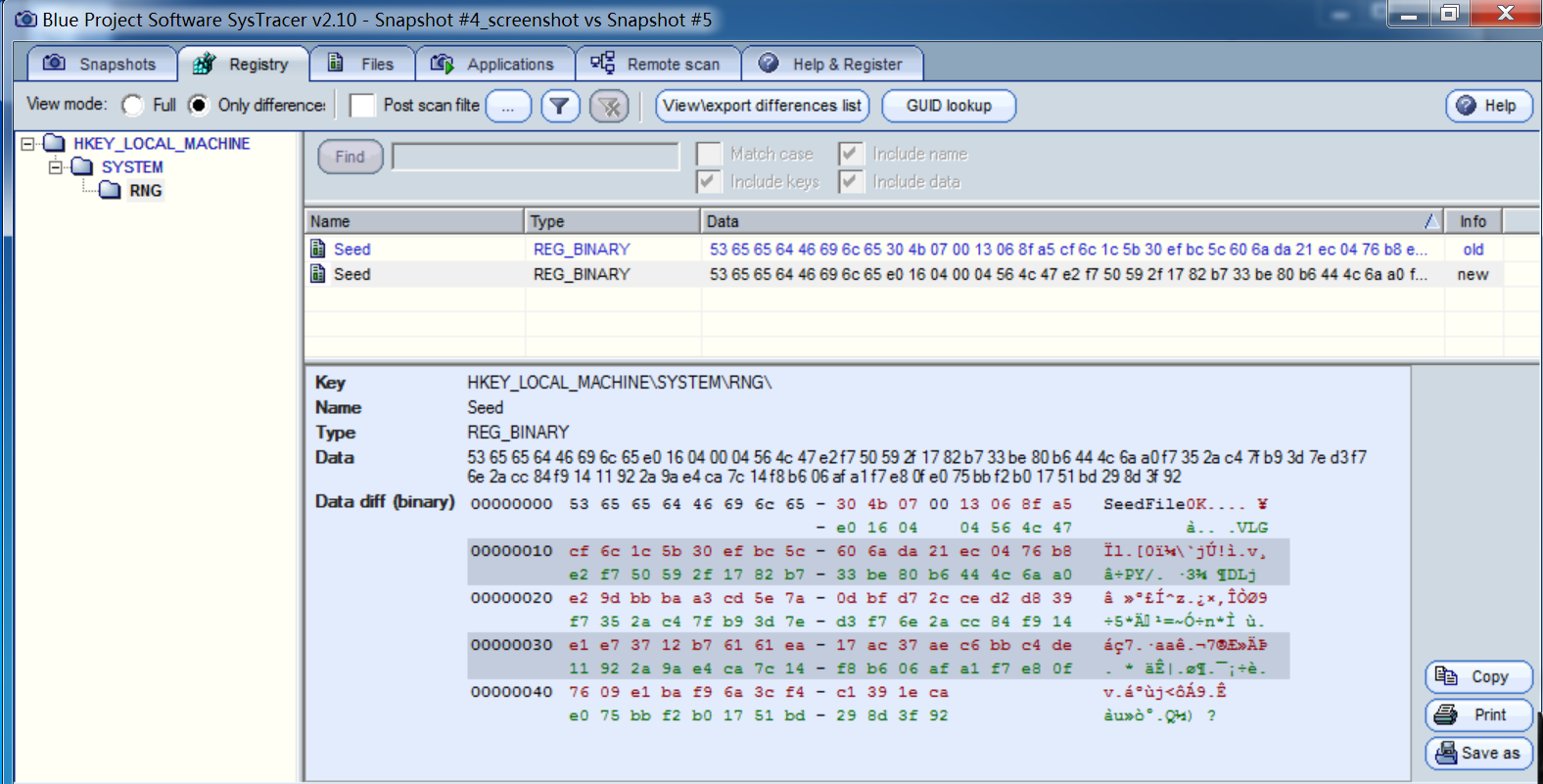This screenshot has height=784, width=1543.
Task: Toggle the Match case checkbox
Action: [709, 154]
